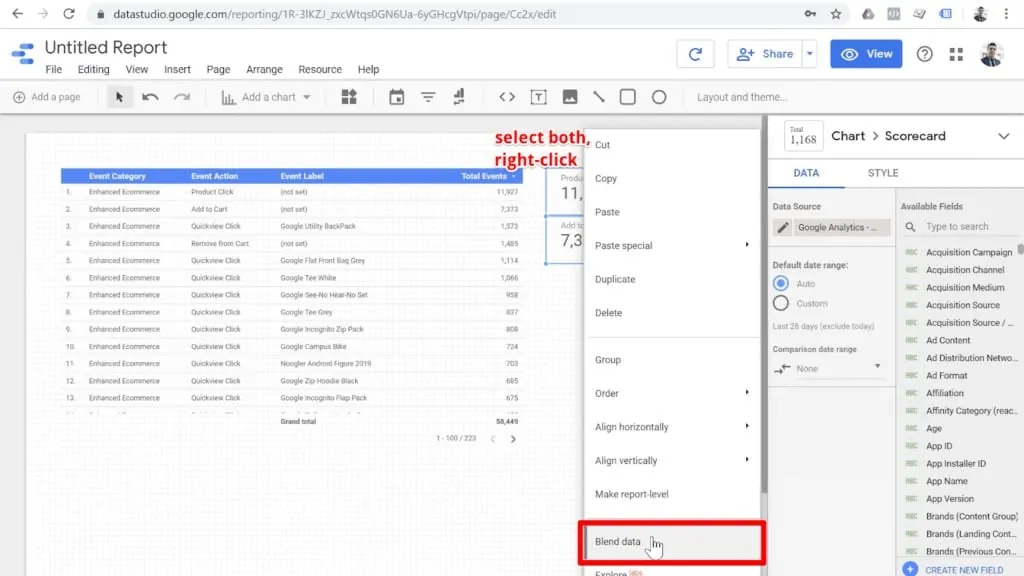Add an Embed code element
This screenshot has height=576, width=1024.
coord(508,96)
